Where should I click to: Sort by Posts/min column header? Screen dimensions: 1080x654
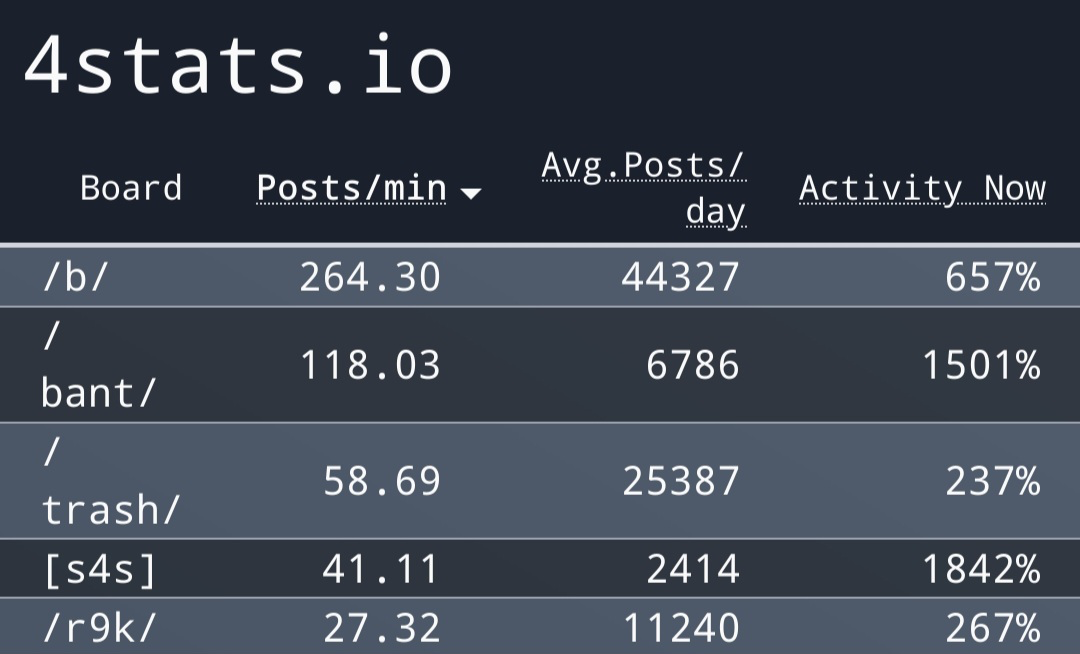tap(351, 189)
